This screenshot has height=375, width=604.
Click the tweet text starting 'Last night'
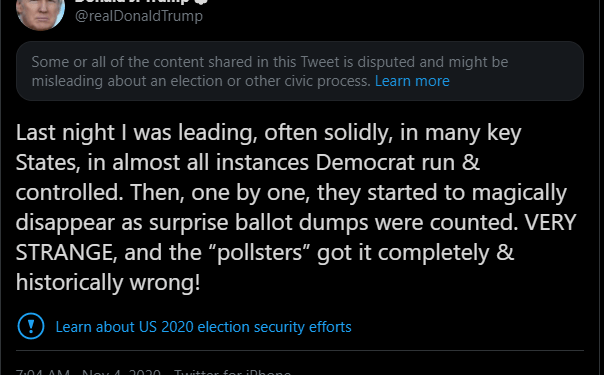click(x=296, y=207)
